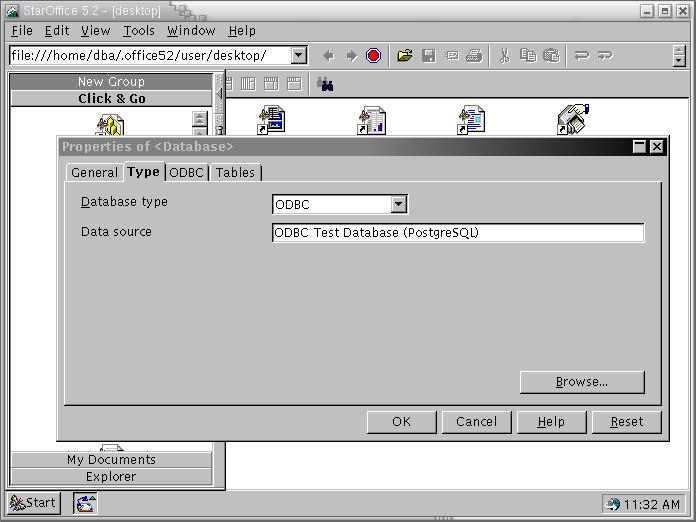The height and width of the screenshot is (522, 696).
Task: Open the Tools menu
Action: (x=138, y=31)
